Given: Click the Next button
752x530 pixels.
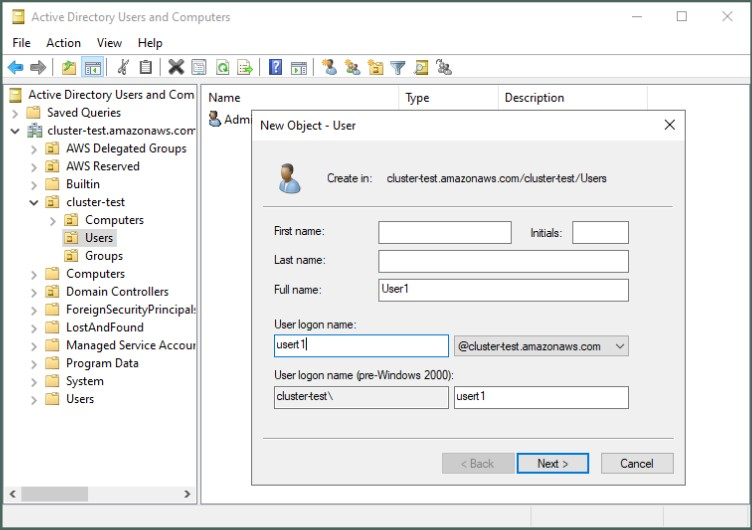Looking at the screenshot, I should pos(552,463).
